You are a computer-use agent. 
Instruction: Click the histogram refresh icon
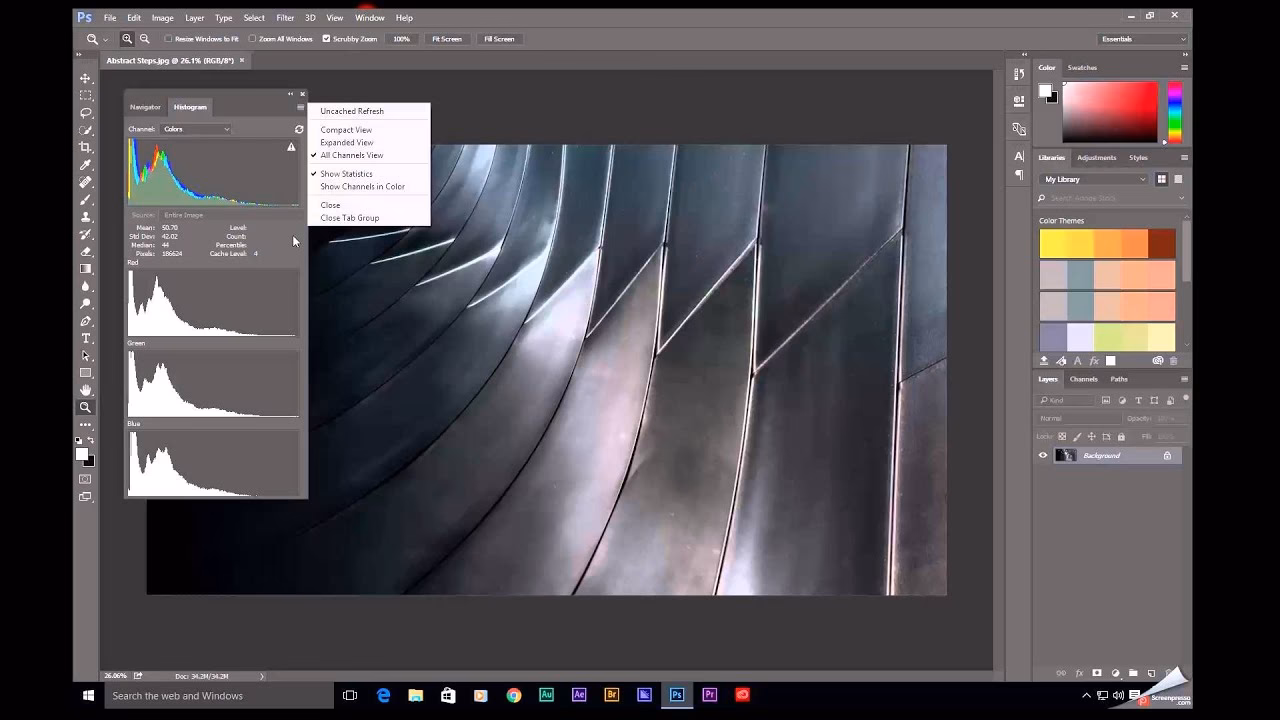pyautogui.click(x=299, y=129)
